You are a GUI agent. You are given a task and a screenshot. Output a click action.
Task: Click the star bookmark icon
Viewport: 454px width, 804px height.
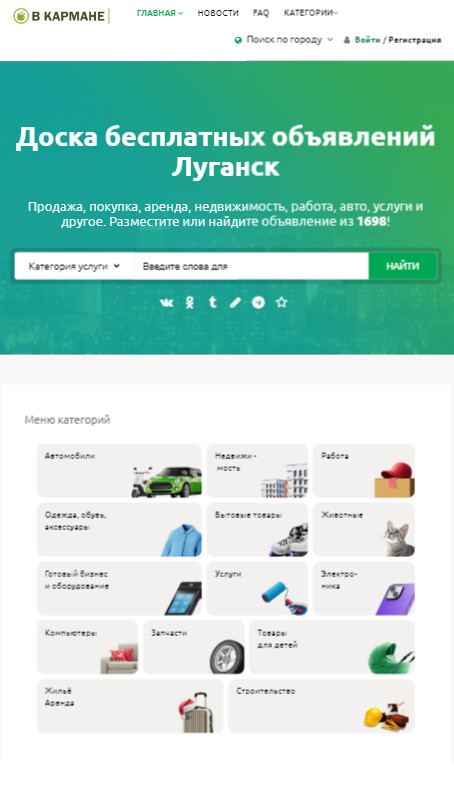[x=281, y=303]
